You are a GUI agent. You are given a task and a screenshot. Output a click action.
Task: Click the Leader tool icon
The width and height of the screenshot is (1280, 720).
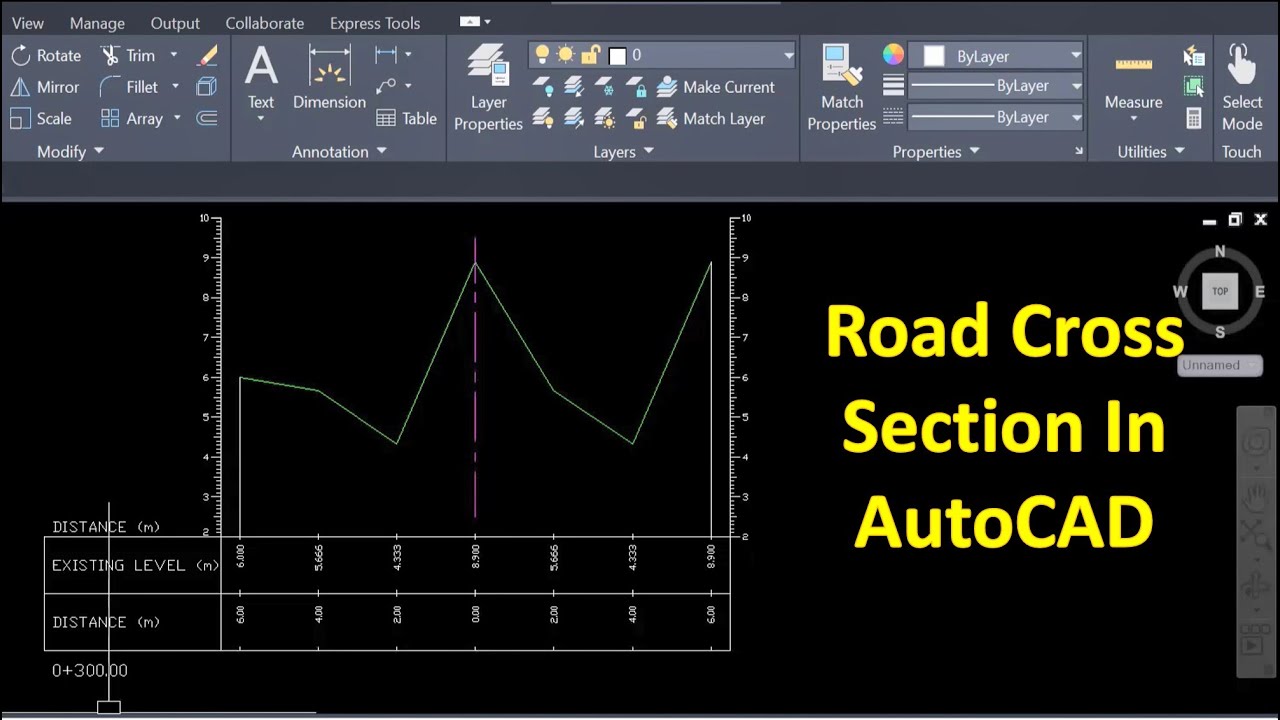click(x=386, y=86)
